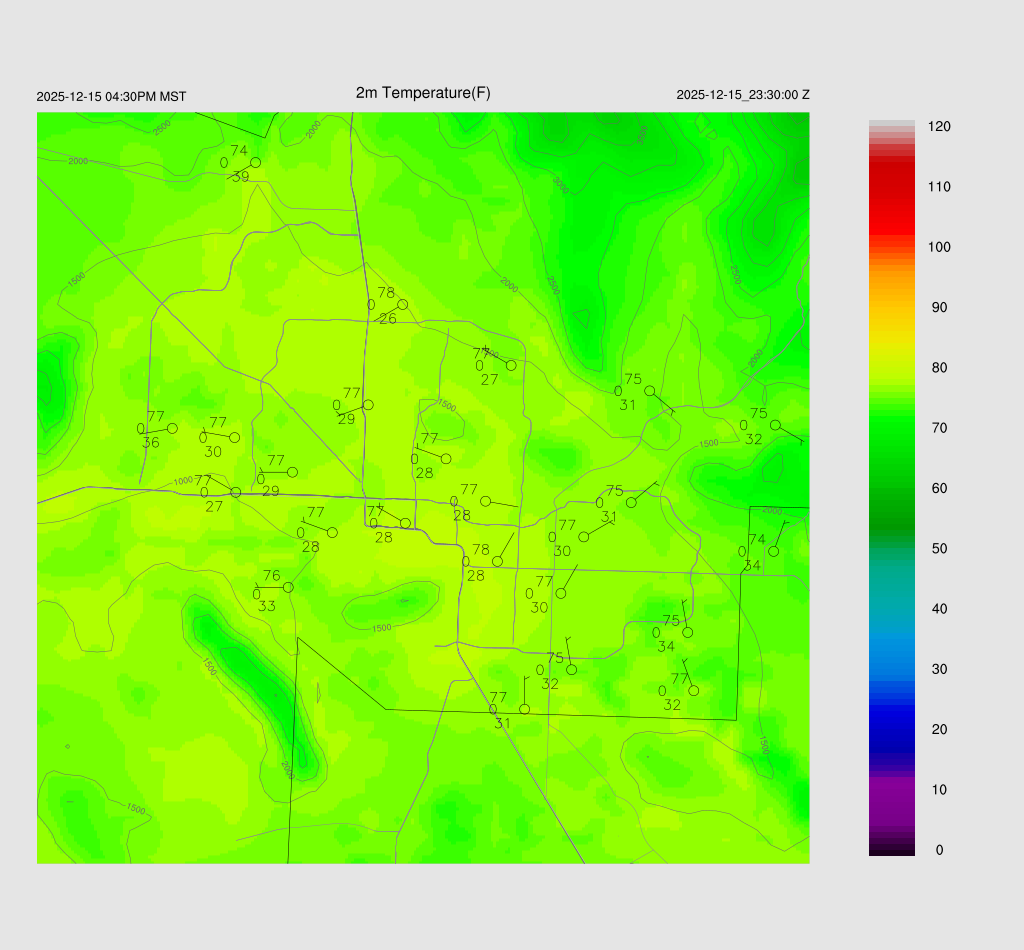Click the "2m Temperature(F)" plot title

423,93
